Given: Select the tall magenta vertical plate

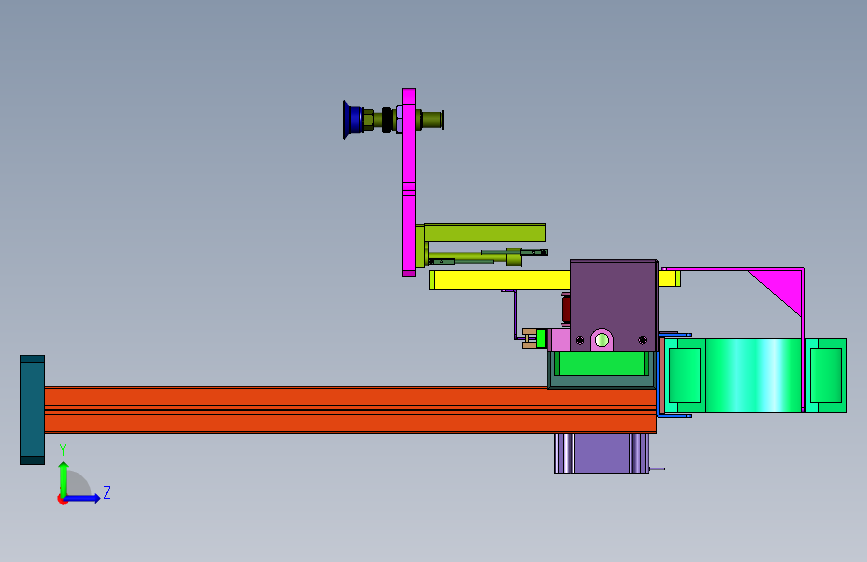Looking at the screenshot, I should [x=409, y=182].
